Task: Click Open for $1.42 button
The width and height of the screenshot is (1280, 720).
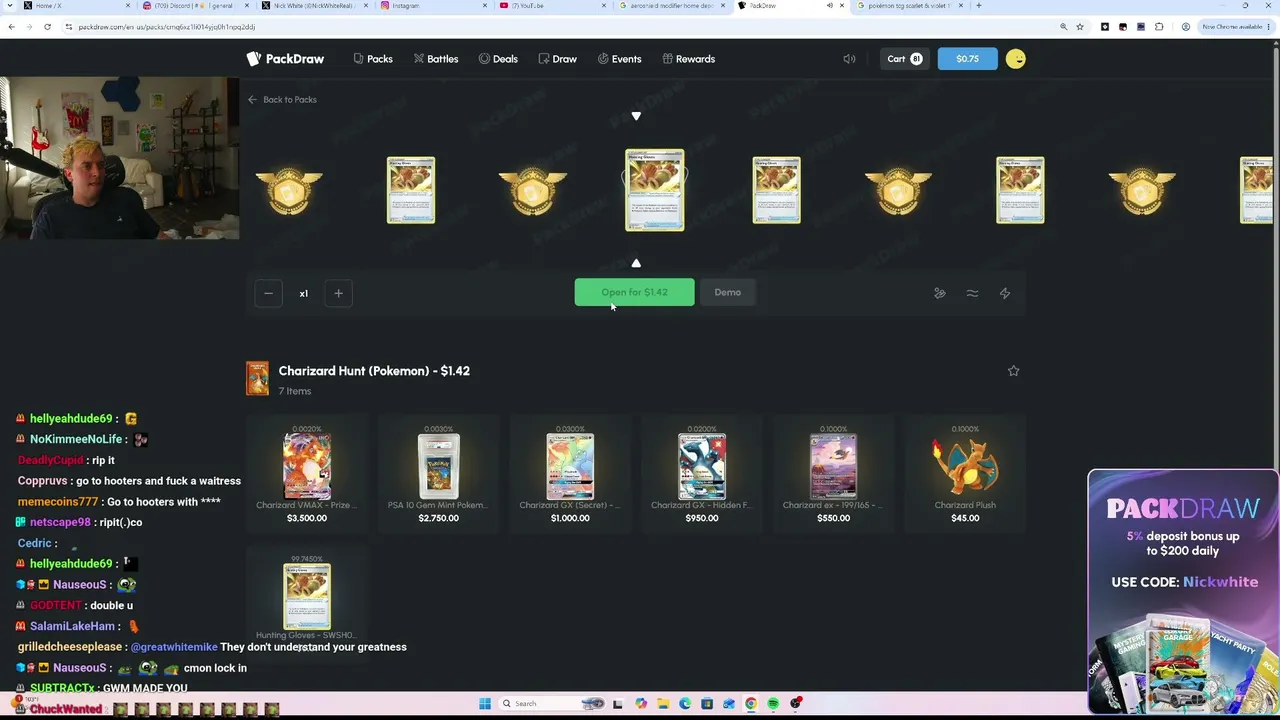Action: (x=634, y=292)
